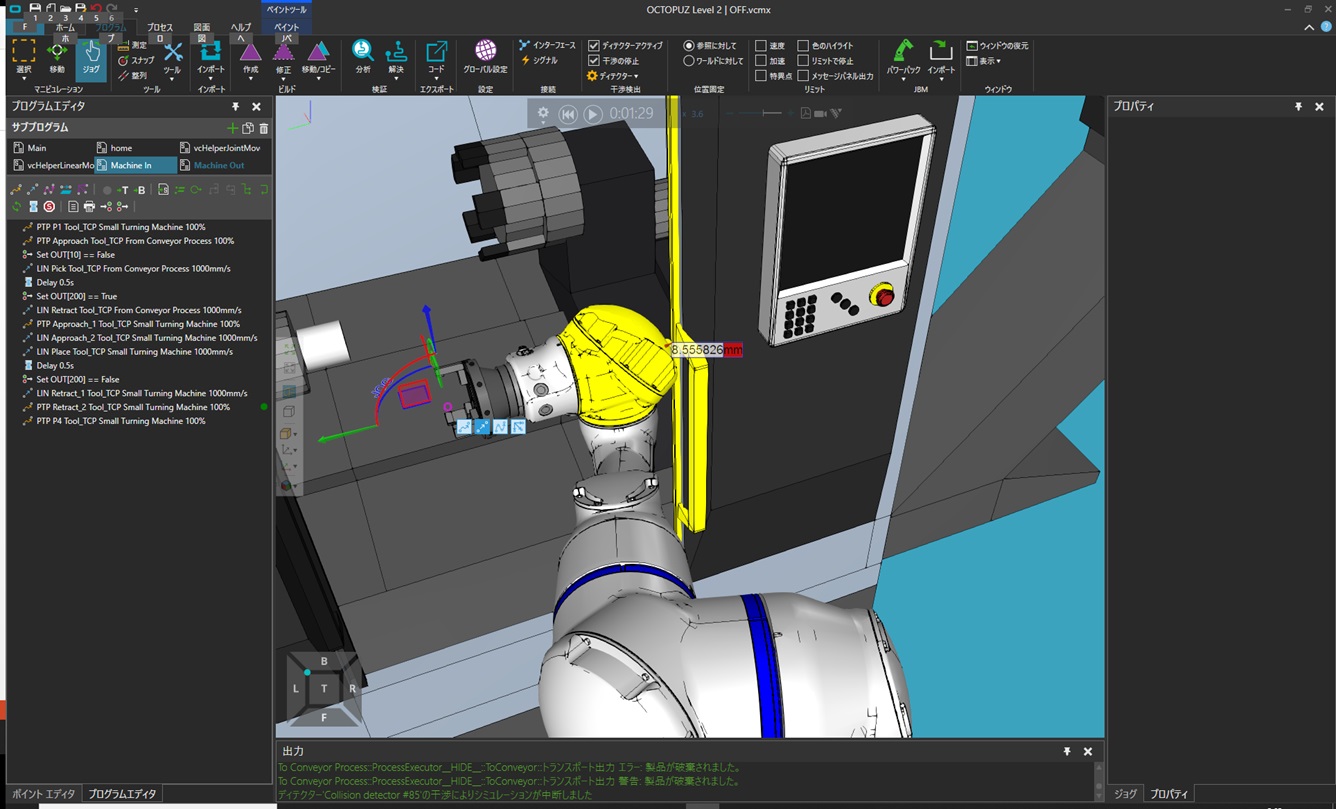The width and height of the screenshot is (1336, 809).
Task: Select the Machine Out subprogram
Action: [218, 165]
